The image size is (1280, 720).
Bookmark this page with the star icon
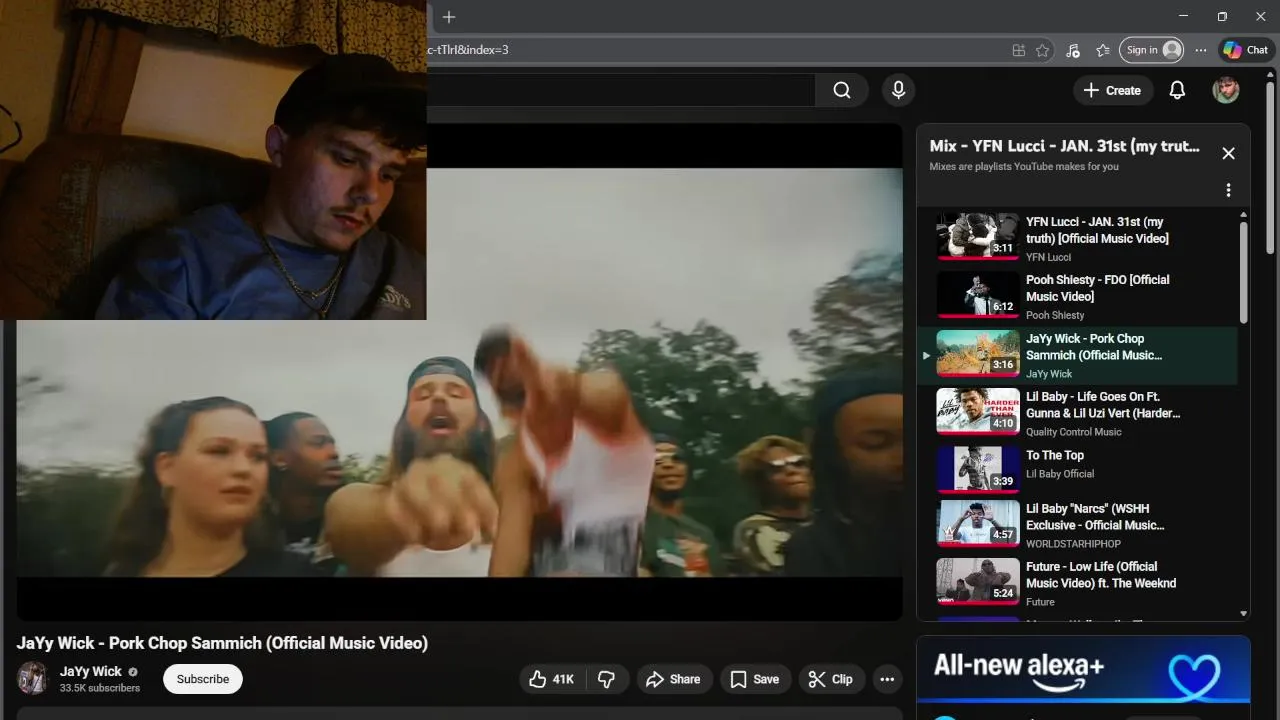(x=1043, y=50)
